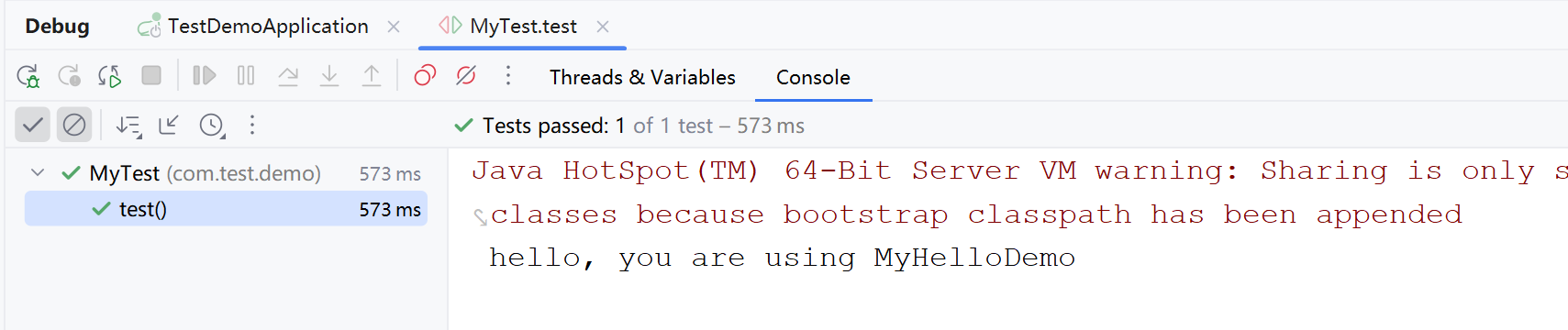The height and width of the screenshot is (330, 1568).
Task: Switch to Threads & Variables tab
Action: (642, 77)
